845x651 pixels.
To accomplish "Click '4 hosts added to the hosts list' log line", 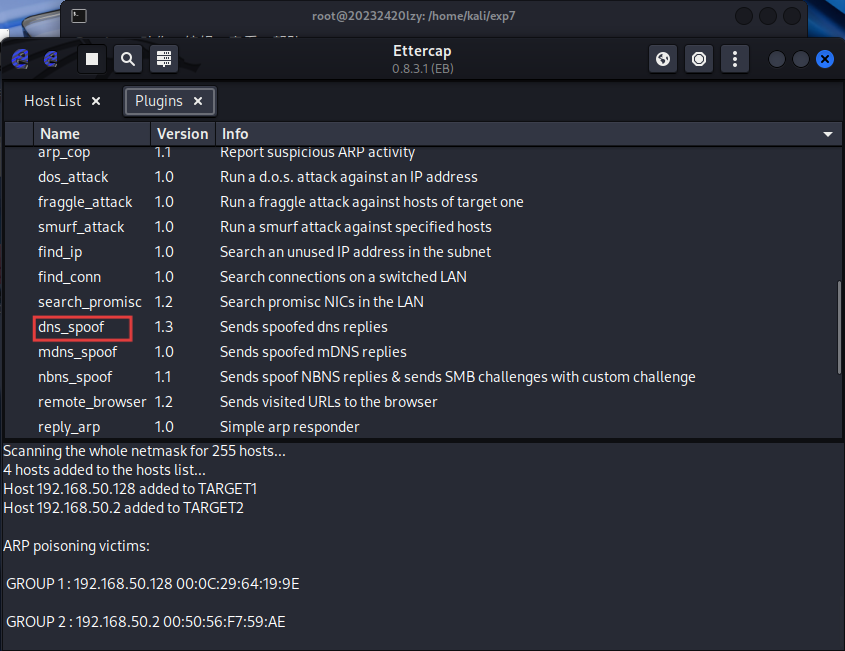I will [105, 470].
